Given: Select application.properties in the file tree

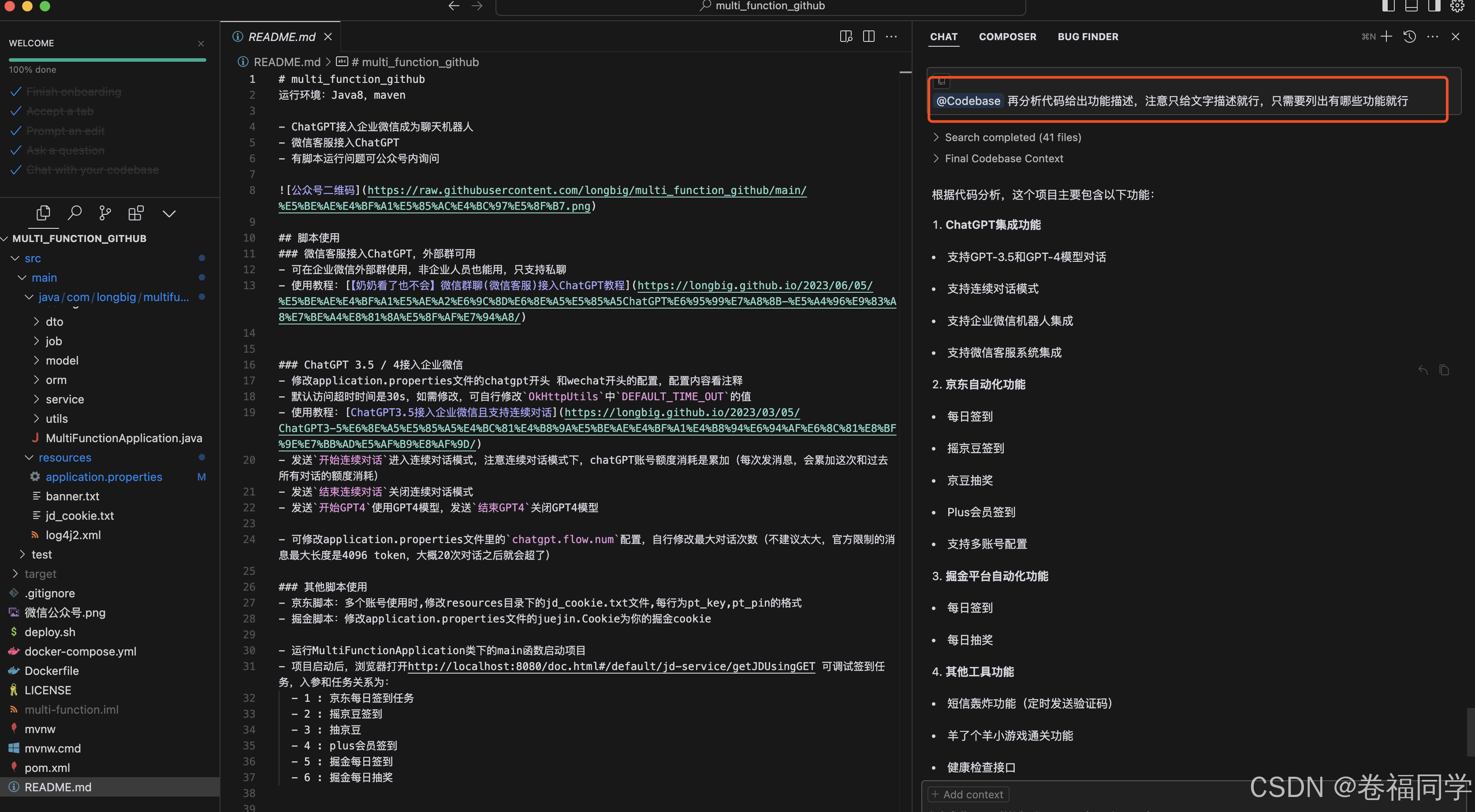Looking at the screenshot, I should [104, 477].
